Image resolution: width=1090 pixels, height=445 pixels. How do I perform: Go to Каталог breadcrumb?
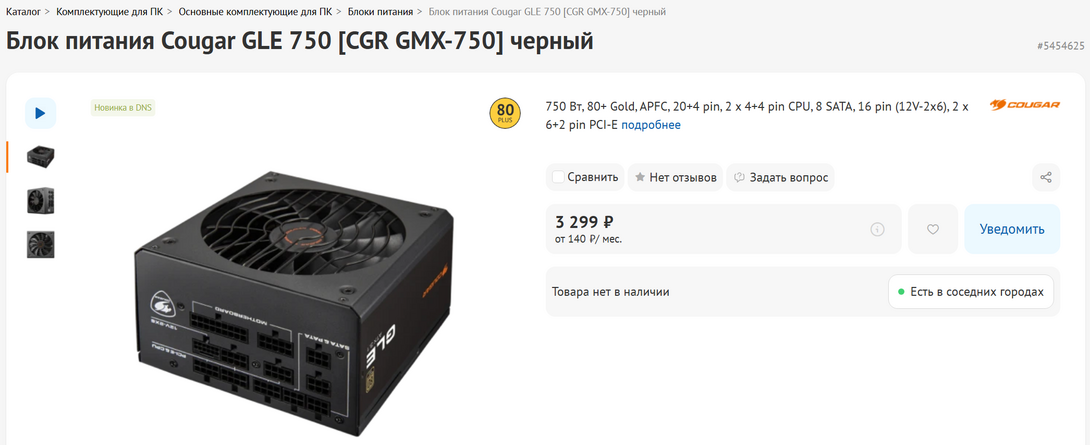pos(23,12)
